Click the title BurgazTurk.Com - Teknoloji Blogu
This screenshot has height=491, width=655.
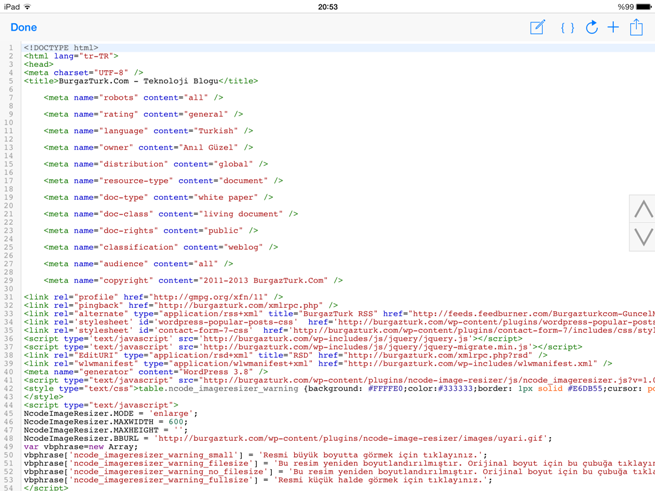141,81
